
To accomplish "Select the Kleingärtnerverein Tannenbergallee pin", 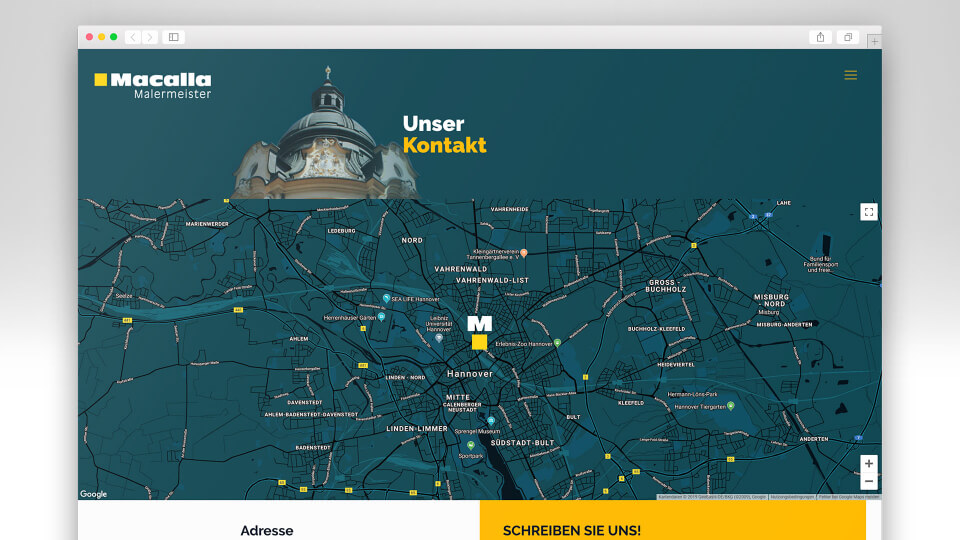I will point(523,253).
